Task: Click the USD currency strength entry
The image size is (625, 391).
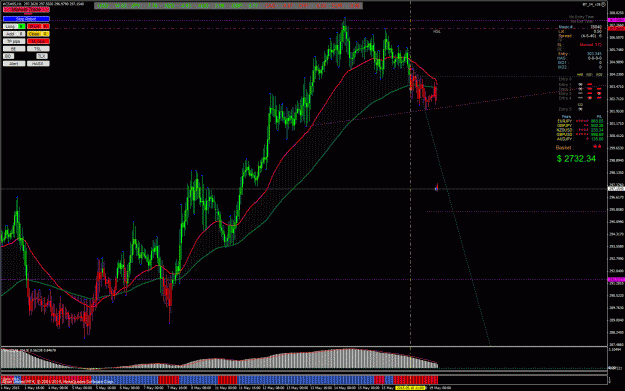Action: click(112, 6)
